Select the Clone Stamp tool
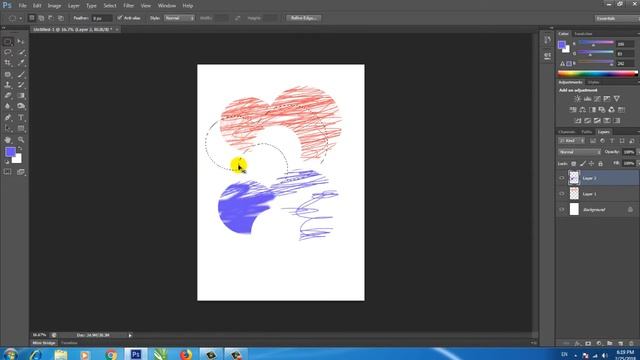 (8, 85)
